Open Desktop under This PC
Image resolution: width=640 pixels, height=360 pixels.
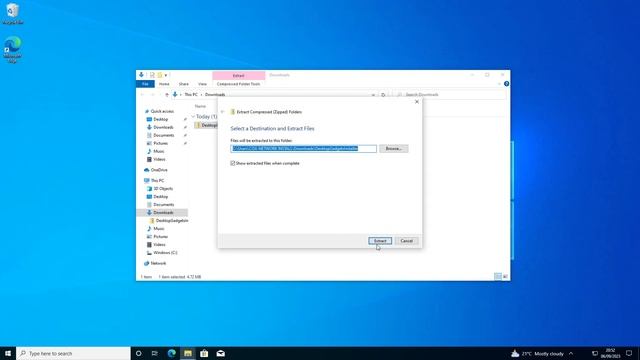tap(160, 197)
